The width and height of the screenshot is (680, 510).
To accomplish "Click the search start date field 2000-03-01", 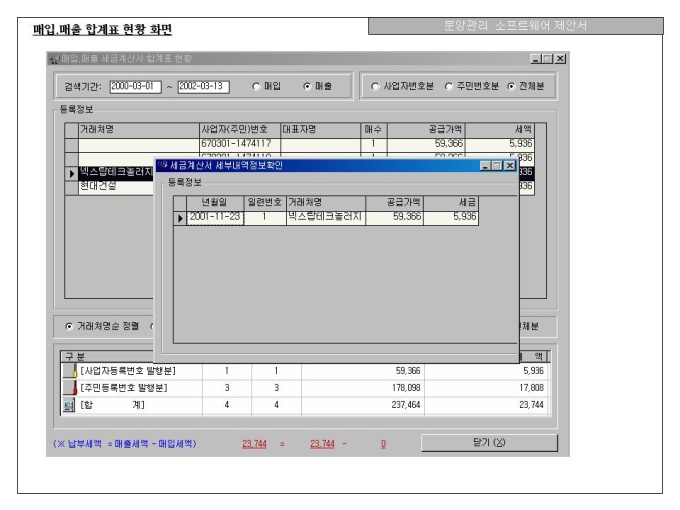I will 135,87.
